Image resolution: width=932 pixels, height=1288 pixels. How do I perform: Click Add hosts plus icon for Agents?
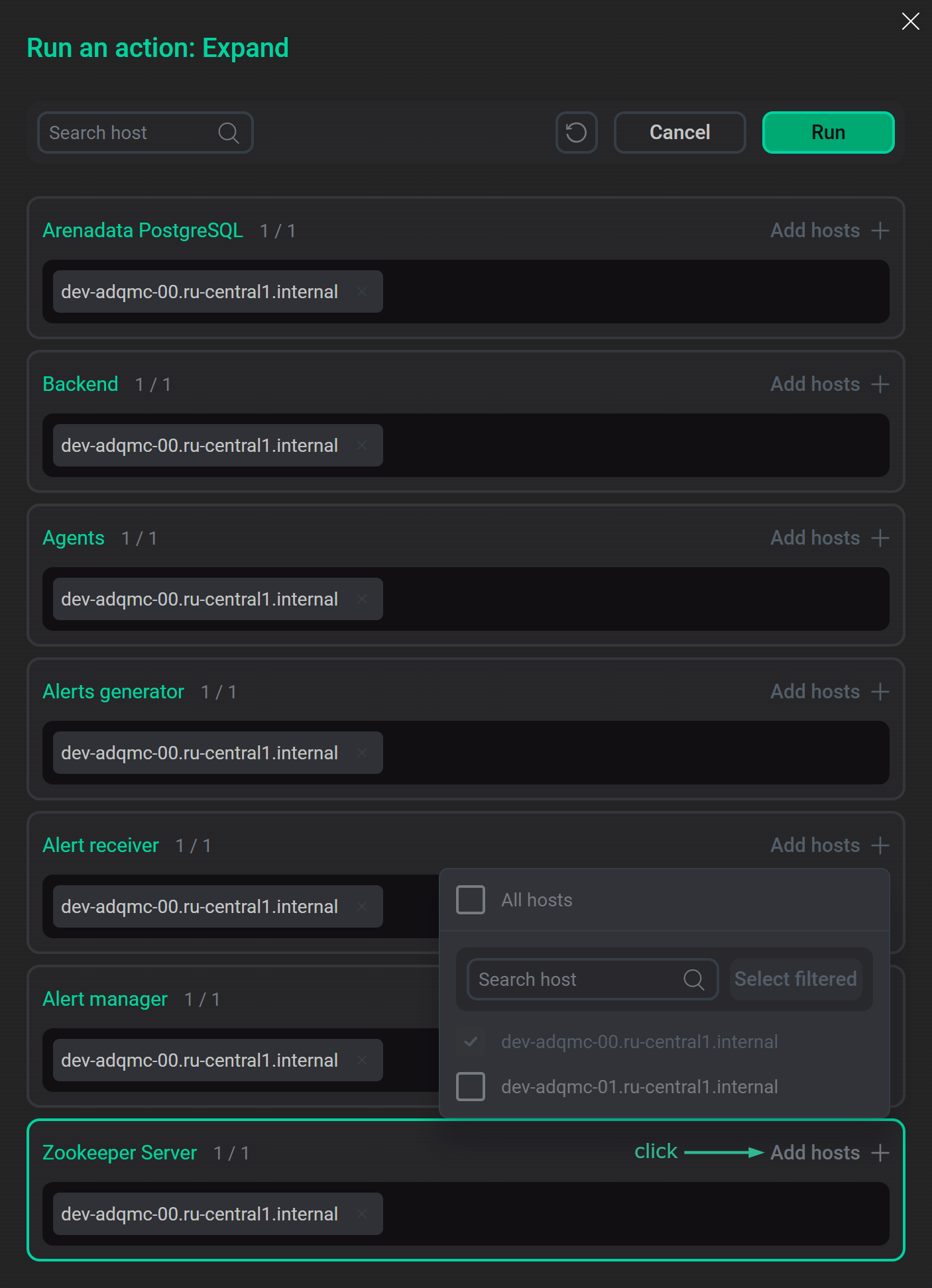pos(881,537)
